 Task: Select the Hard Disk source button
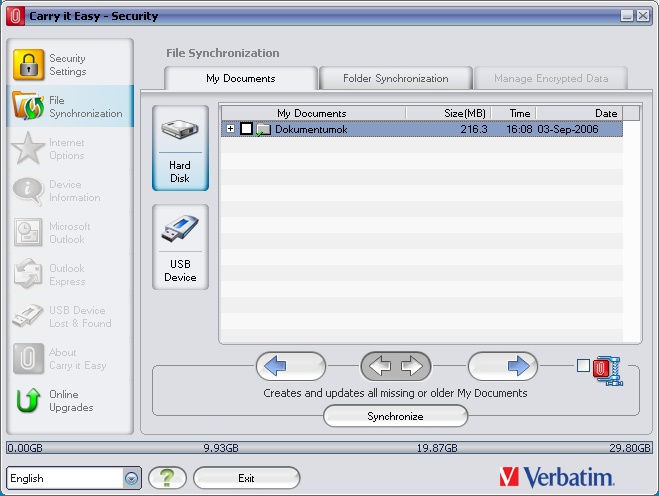(x=180, y=148)
